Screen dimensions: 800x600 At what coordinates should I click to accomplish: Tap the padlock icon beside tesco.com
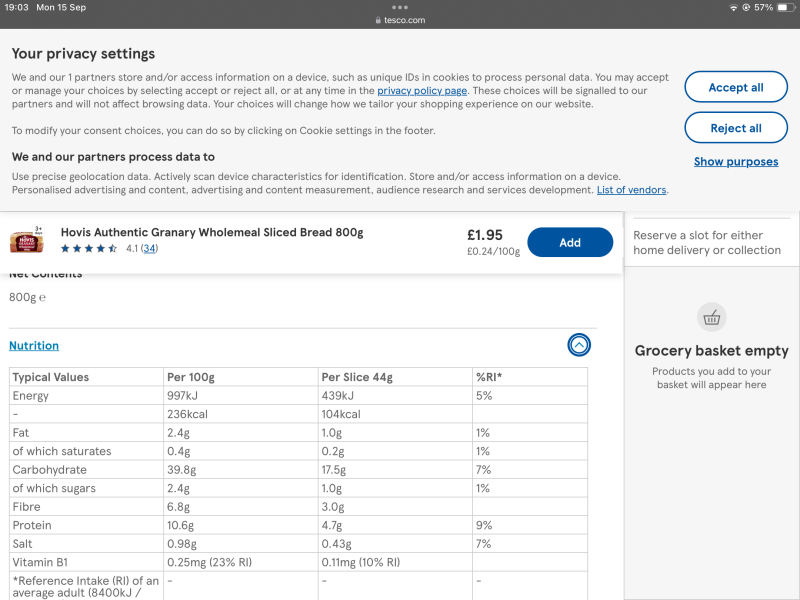click(x=378, y=20)
